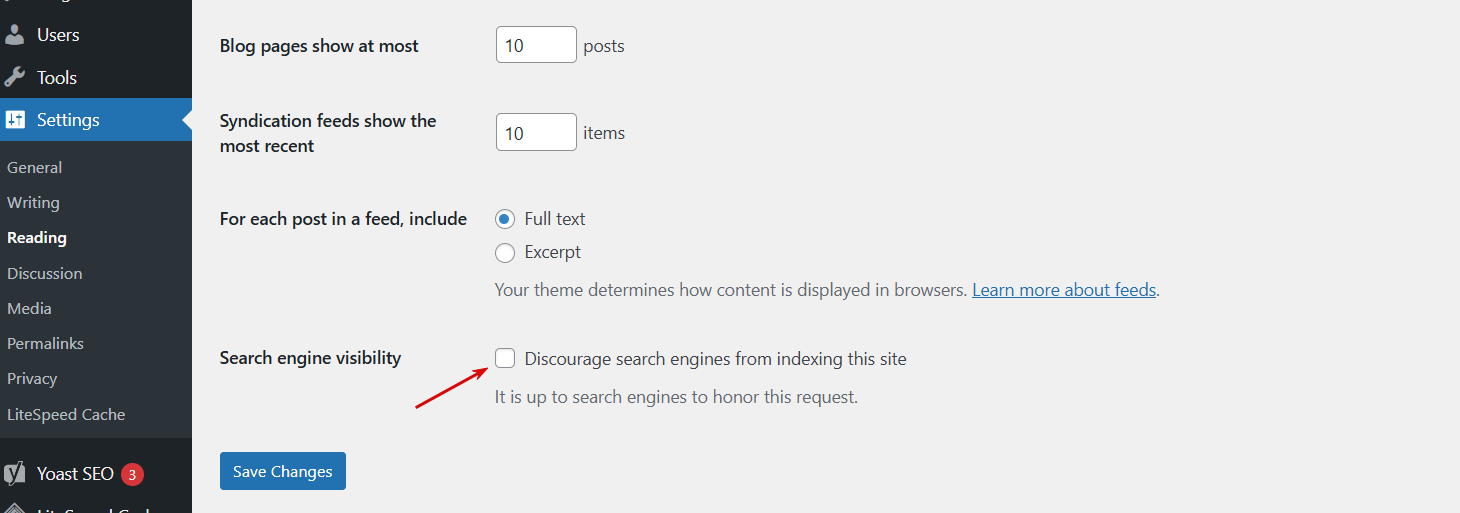Select the Full text radio option

coord(505,219)
